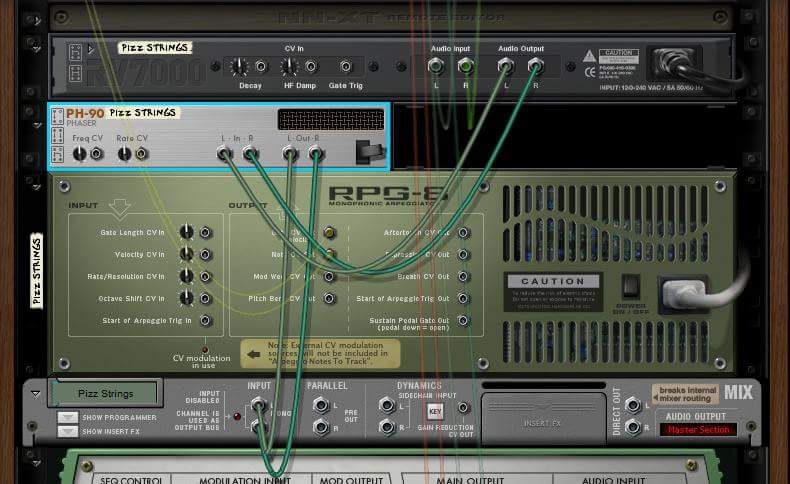
Task: Click the Dynamics Sidechain Input L jack
Action: tap(386, 405)
